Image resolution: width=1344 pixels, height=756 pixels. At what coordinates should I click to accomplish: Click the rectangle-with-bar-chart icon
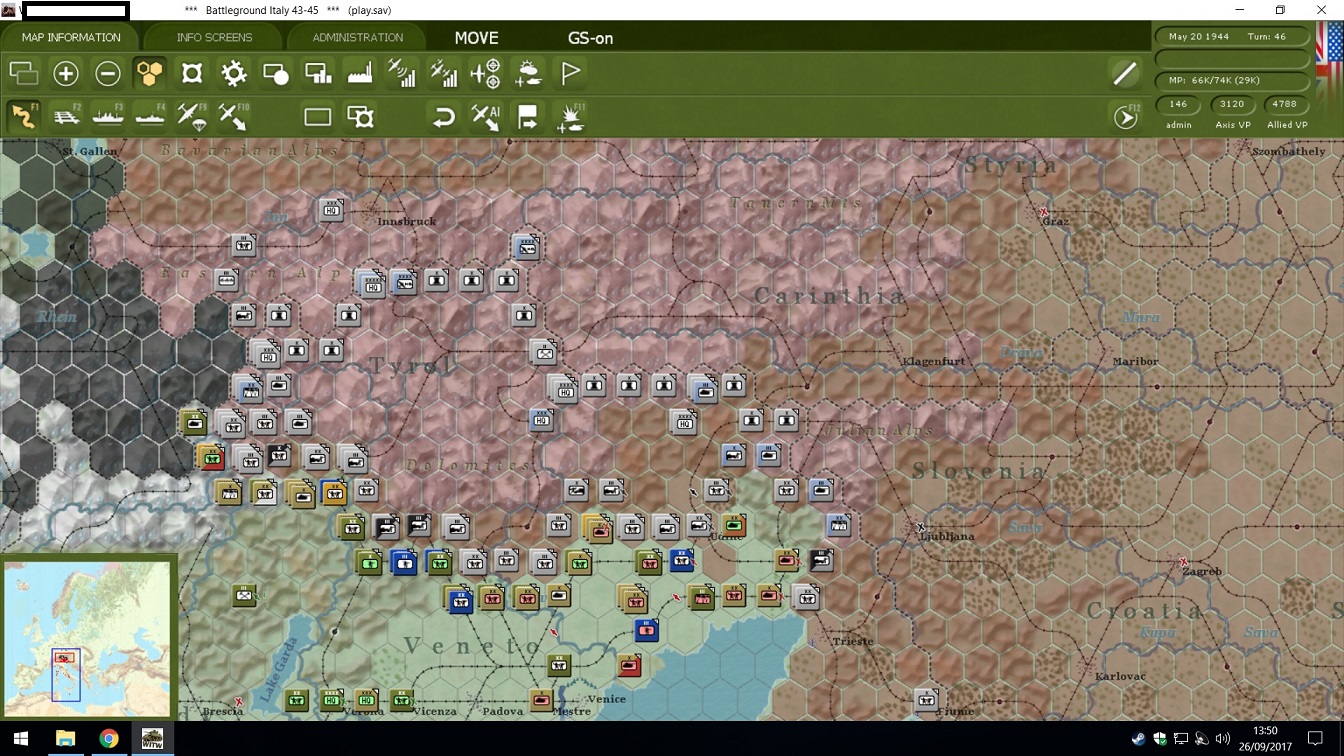click(x=318, y=73)
